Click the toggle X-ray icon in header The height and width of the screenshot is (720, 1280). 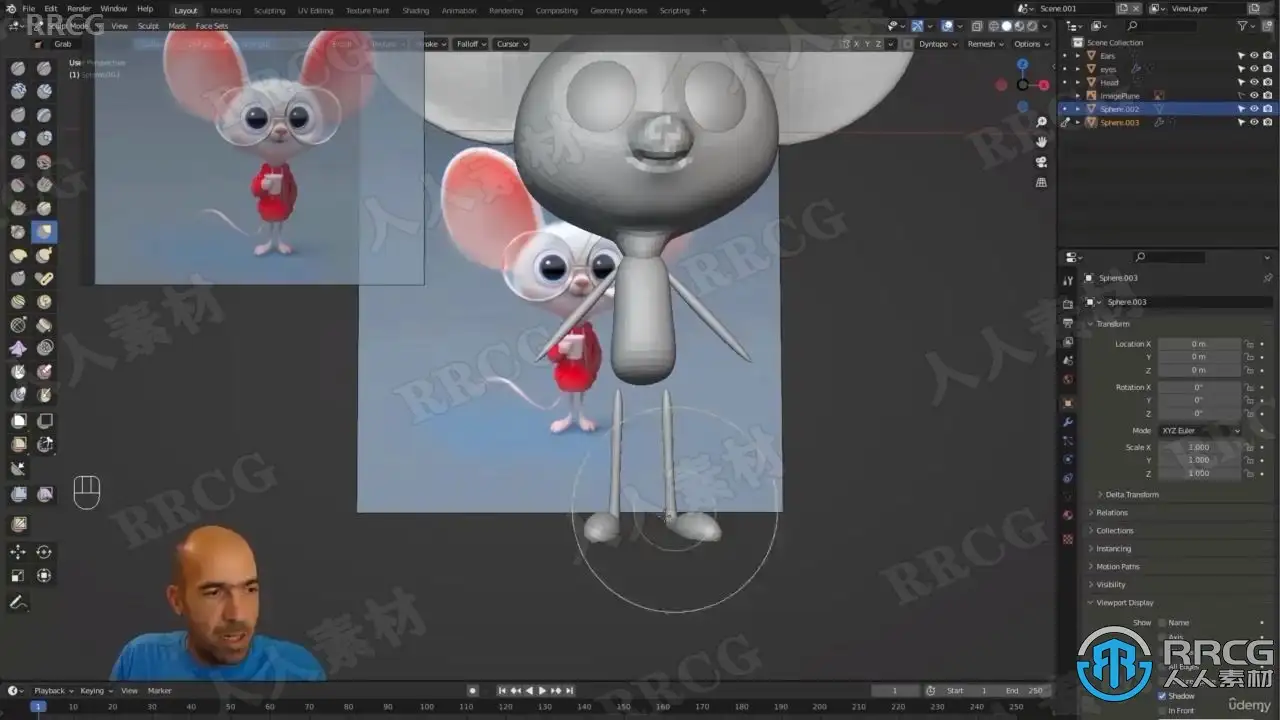click(x=976, y=27)
